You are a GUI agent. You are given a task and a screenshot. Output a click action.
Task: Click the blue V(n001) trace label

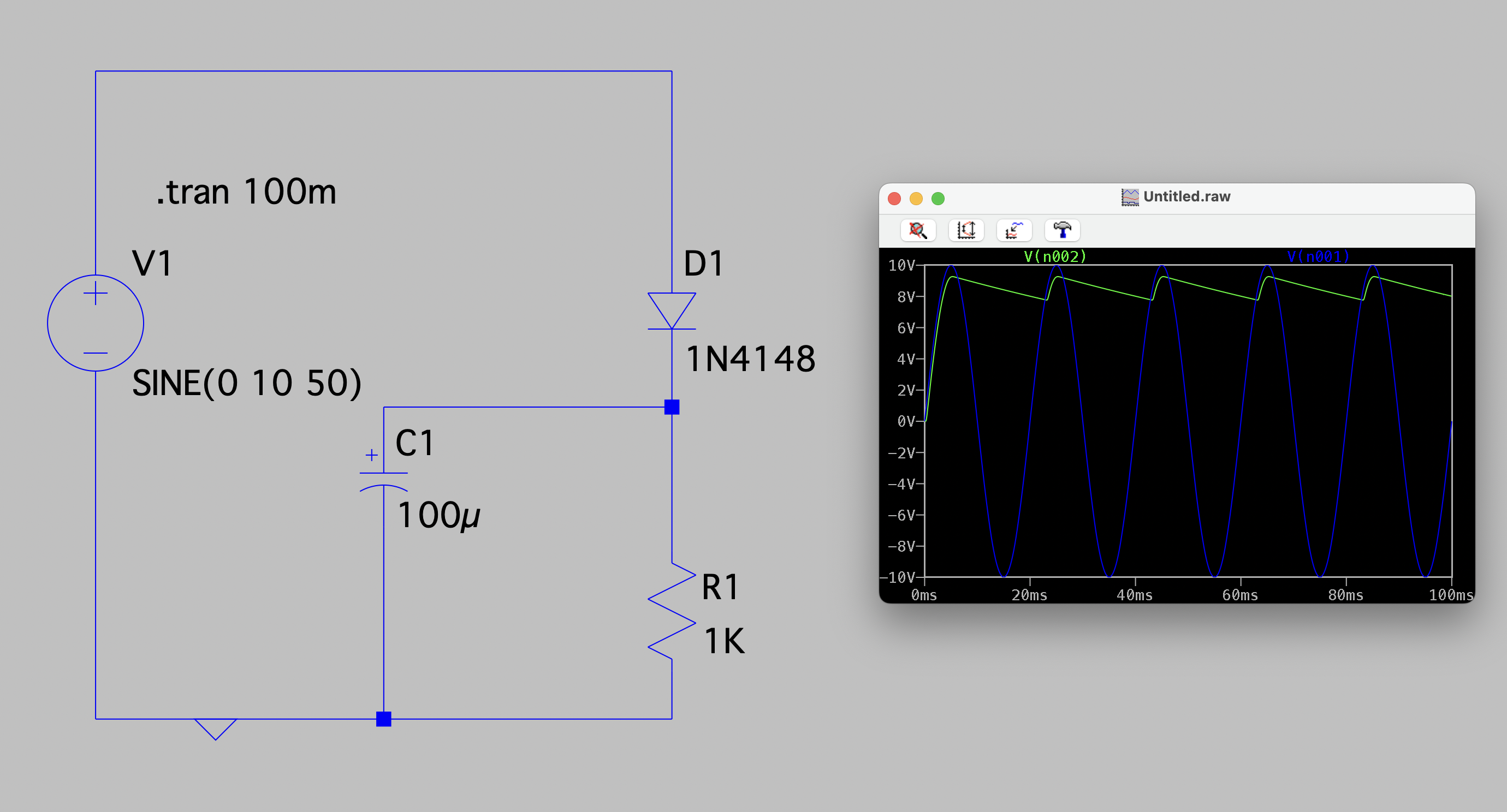pyautogui.click(x=1318, y=256)
